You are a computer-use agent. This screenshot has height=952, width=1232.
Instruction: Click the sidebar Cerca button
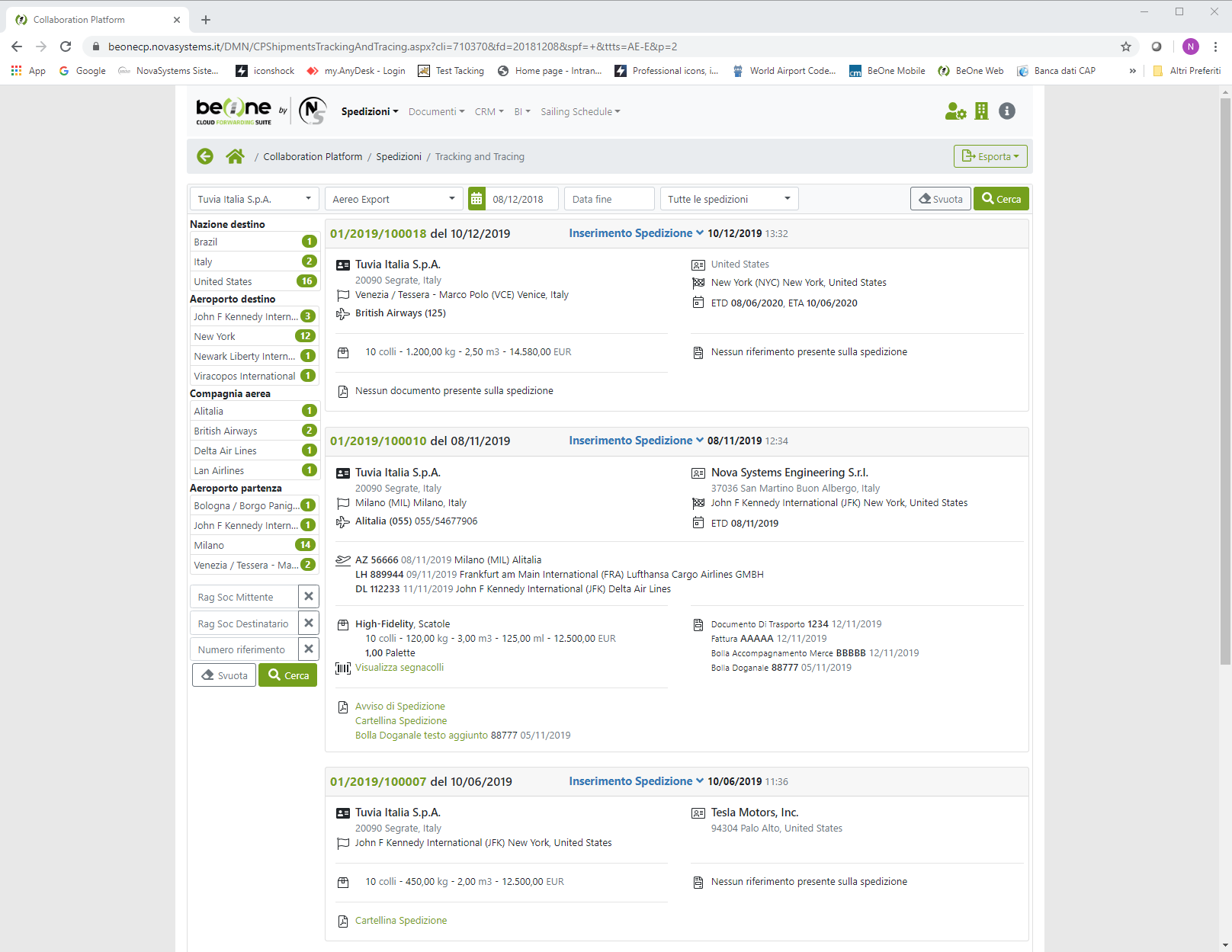[x=288, y=675]
